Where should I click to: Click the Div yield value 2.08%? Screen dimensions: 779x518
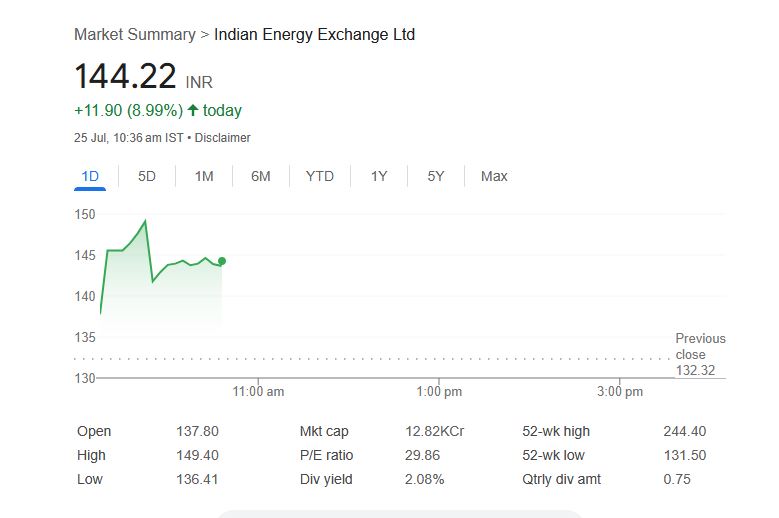tap(424, 480)
